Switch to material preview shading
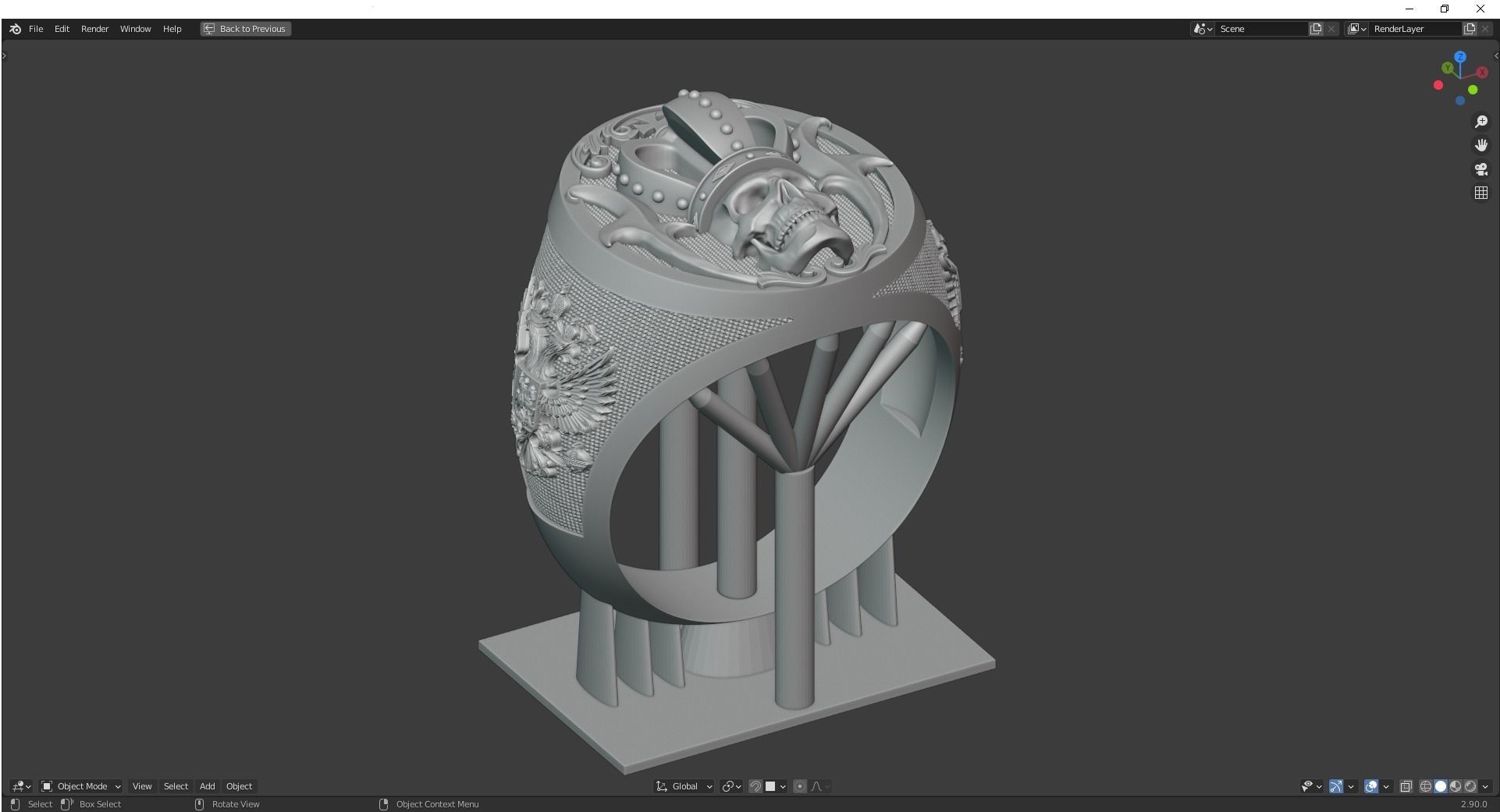Screen dimensions: 1500x812 click(1456, 786)
